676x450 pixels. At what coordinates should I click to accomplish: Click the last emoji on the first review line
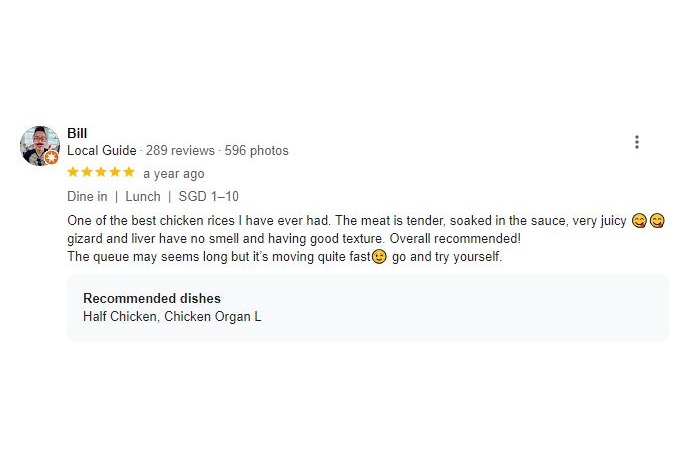(657, 221)
